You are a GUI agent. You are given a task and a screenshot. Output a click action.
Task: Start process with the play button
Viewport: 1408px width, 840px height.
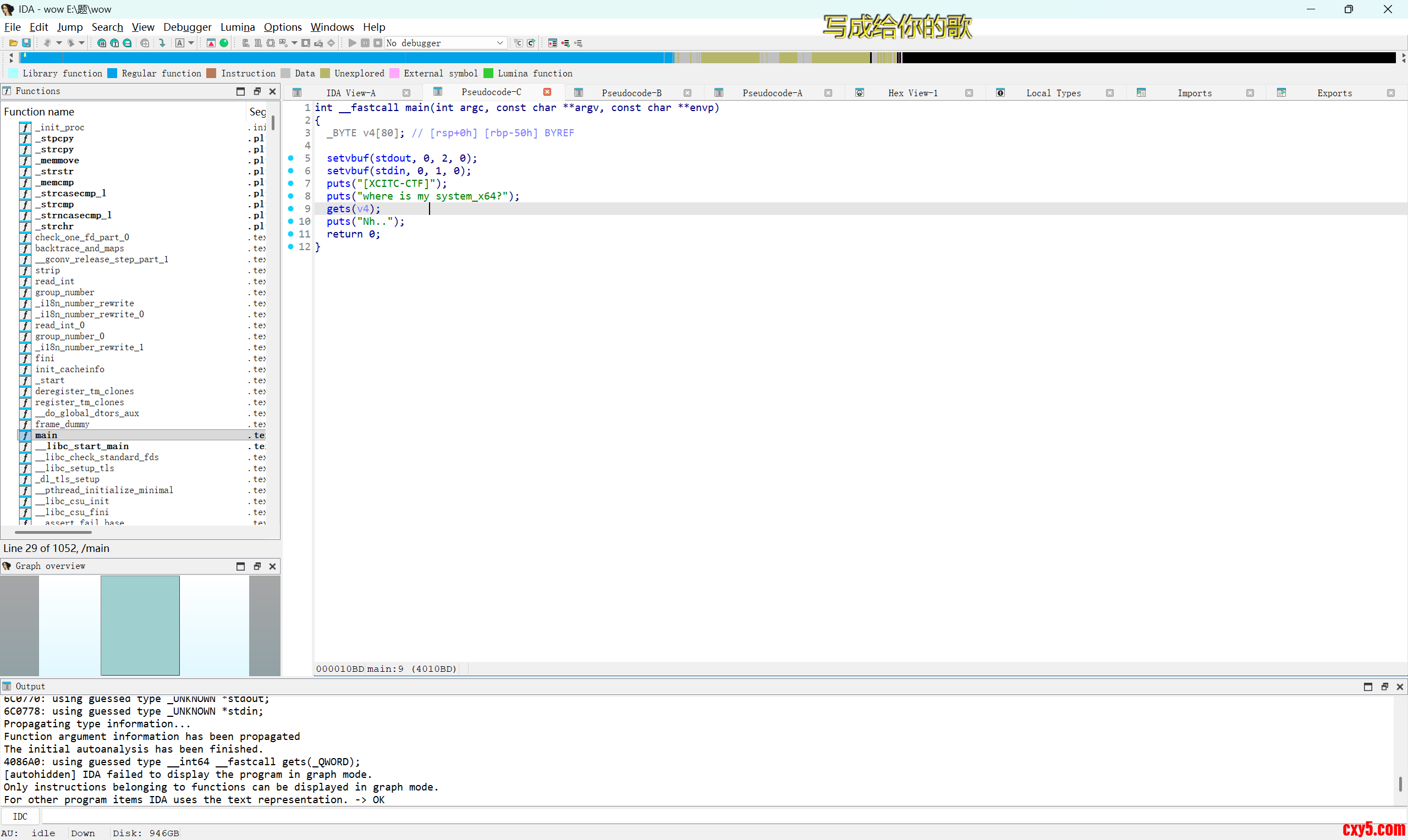click(352, 43)
